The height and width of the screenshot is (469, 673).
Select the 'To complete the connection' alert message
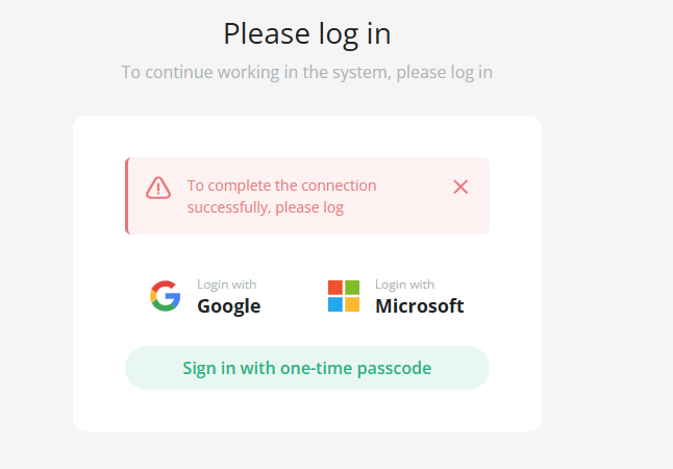282,197
